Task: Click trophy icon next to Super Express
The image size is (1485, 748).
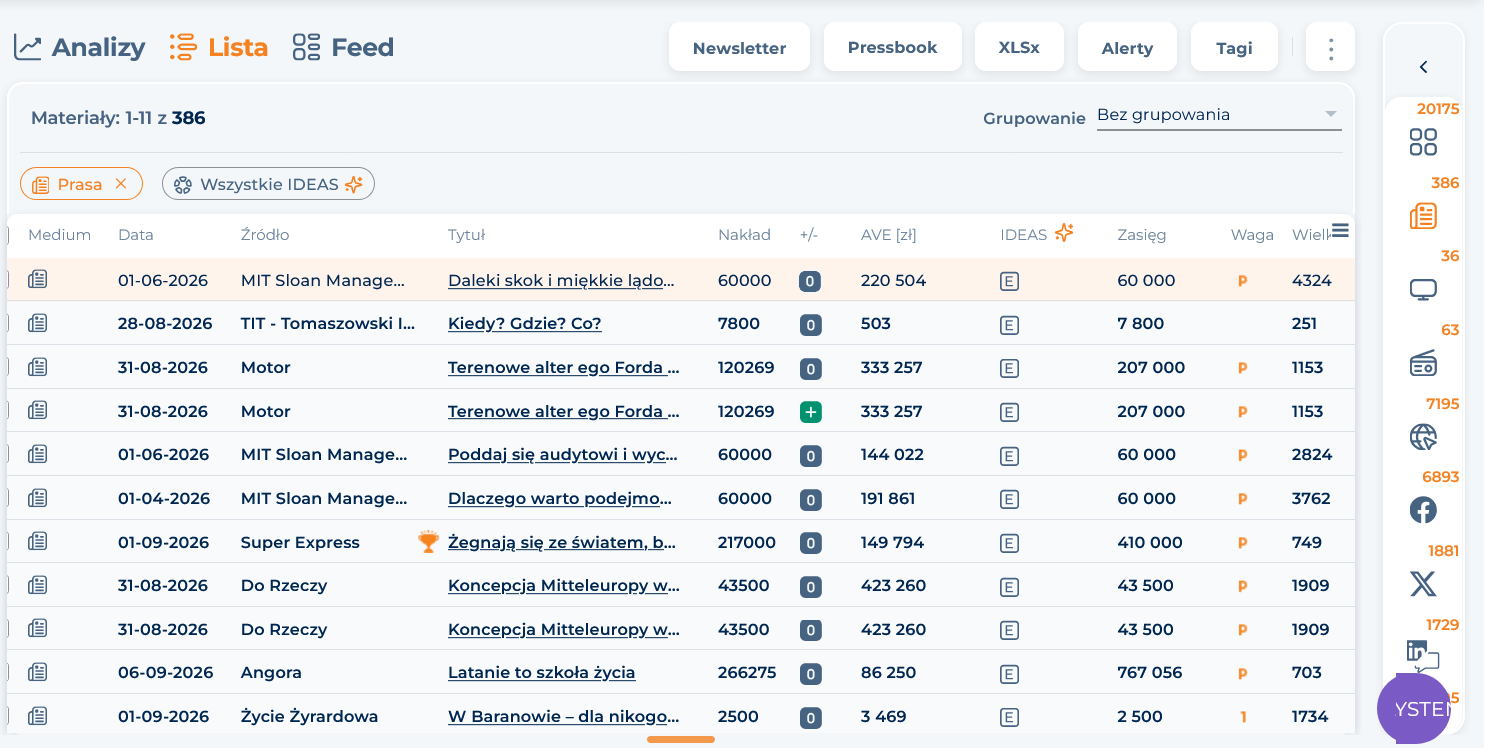Action: click(x=429, y=542)
